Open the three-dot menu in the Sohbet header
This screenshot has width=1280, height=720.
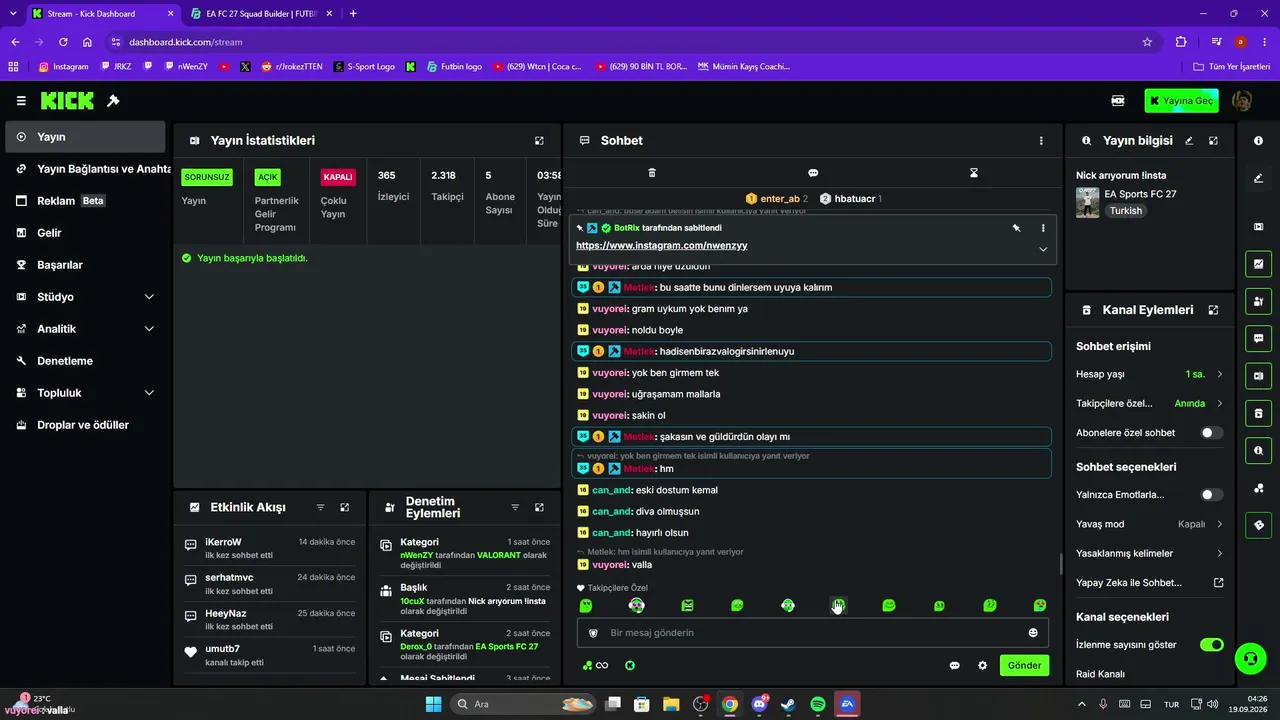[1041, 141]
